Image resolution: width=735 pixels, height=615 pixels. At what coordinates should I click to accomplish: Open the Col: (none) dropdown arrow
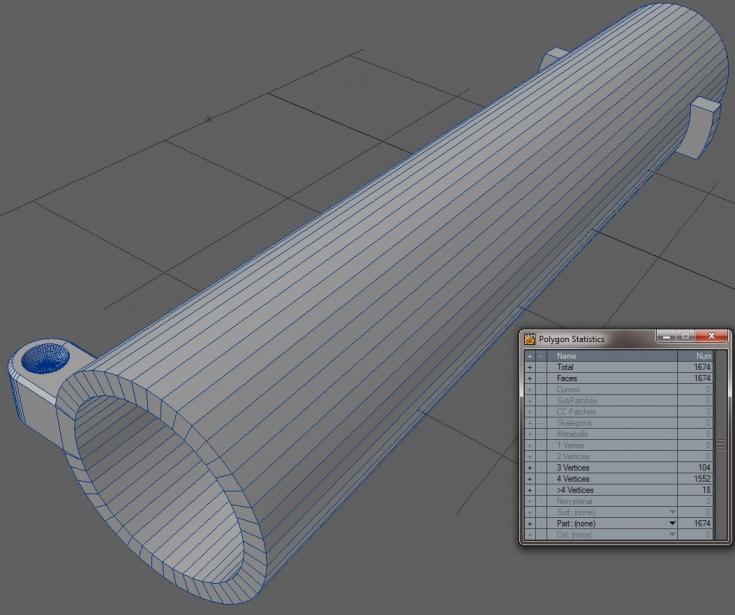click(x=672, y=534)
